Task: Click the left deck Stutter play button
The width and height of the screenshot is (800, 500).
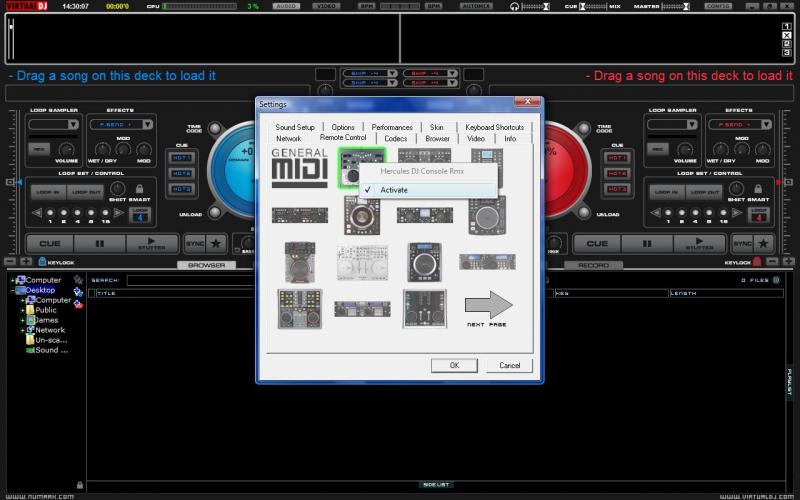Action: 152,243
